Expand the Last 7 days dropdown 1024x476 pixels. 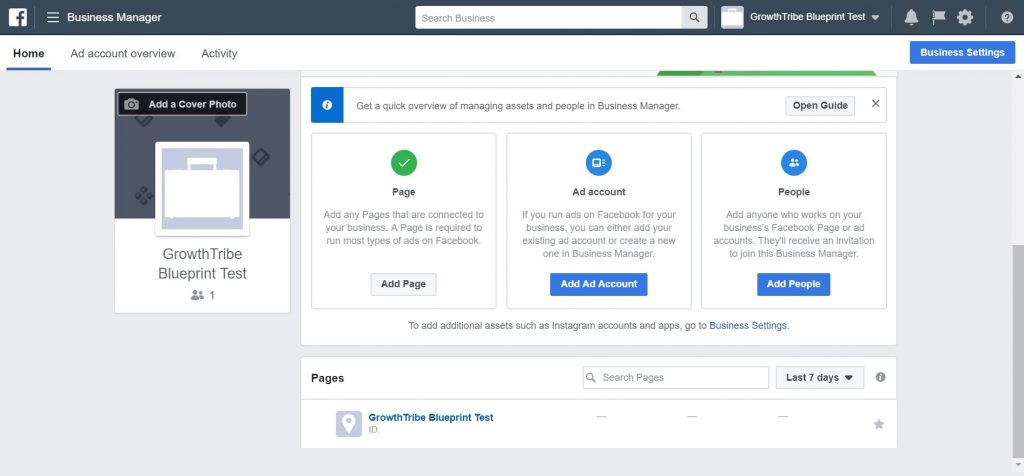pos(820,377)
